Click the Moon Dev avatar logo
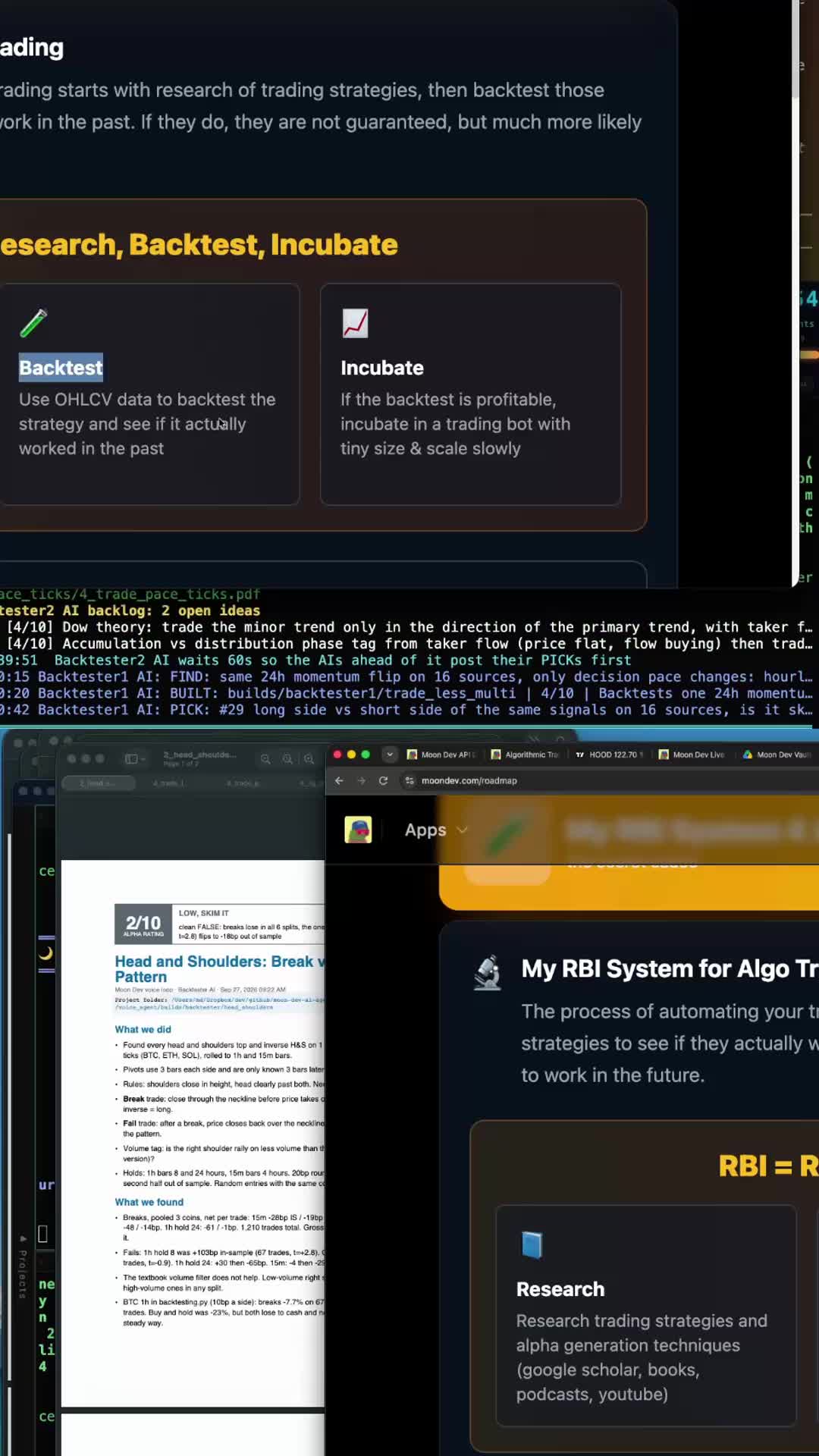The image size is (819, 1456). coord(358,830)
